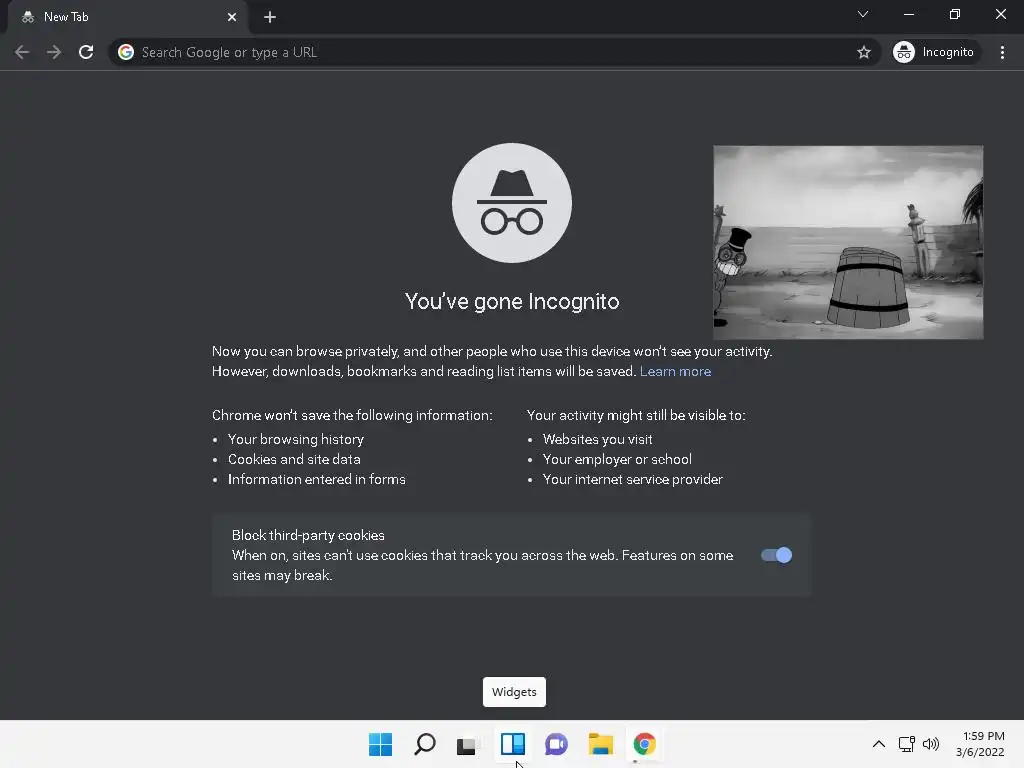
Task: Open the Learn more link
Action: [x=675, y=371]
